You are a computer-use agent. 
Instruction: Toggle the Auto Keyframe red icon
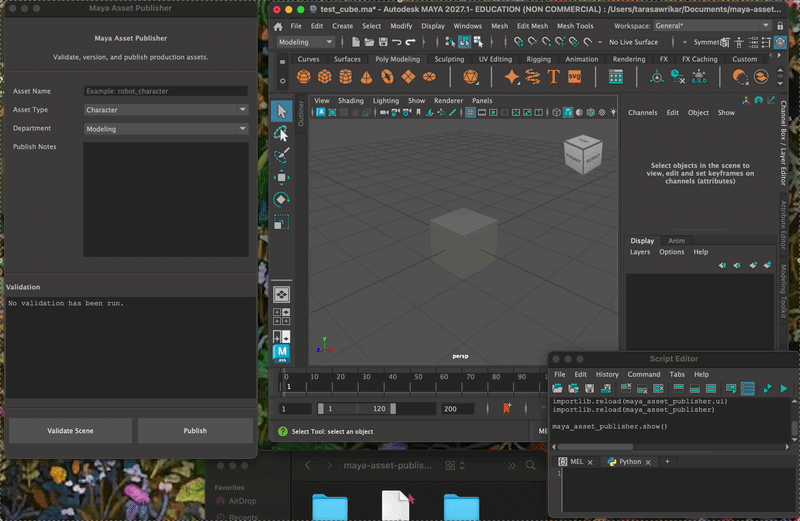tap(507, 408)
